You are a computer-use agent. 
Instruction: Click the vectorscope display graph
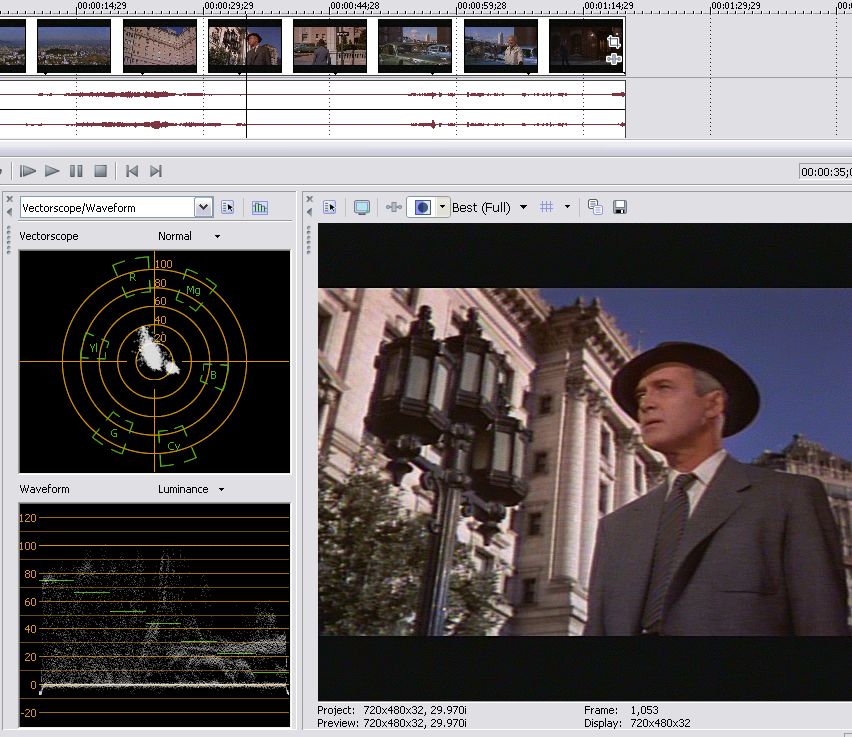point(155,361)
